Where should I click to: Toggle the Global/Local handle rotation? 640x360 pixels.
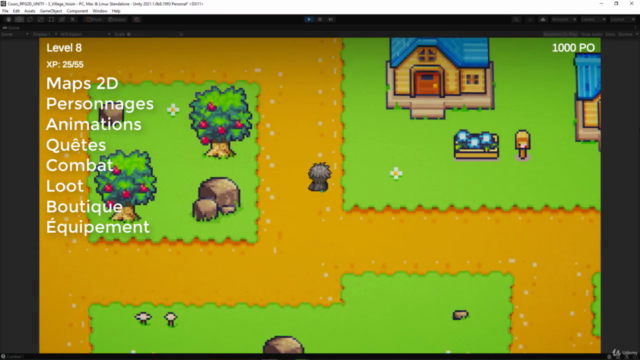coord(117,20)
